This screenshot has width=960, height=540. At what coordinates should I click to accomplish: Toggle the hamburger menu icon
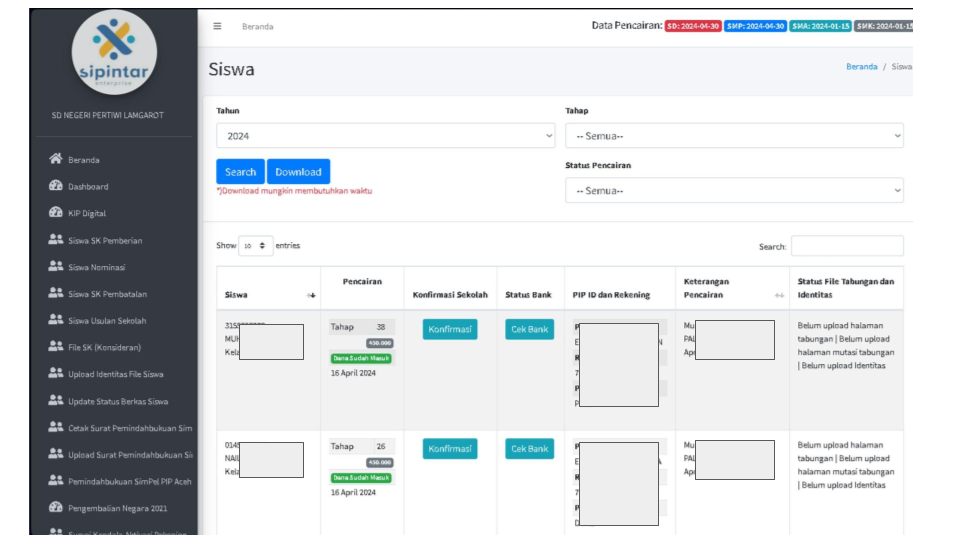coord(217,26)
